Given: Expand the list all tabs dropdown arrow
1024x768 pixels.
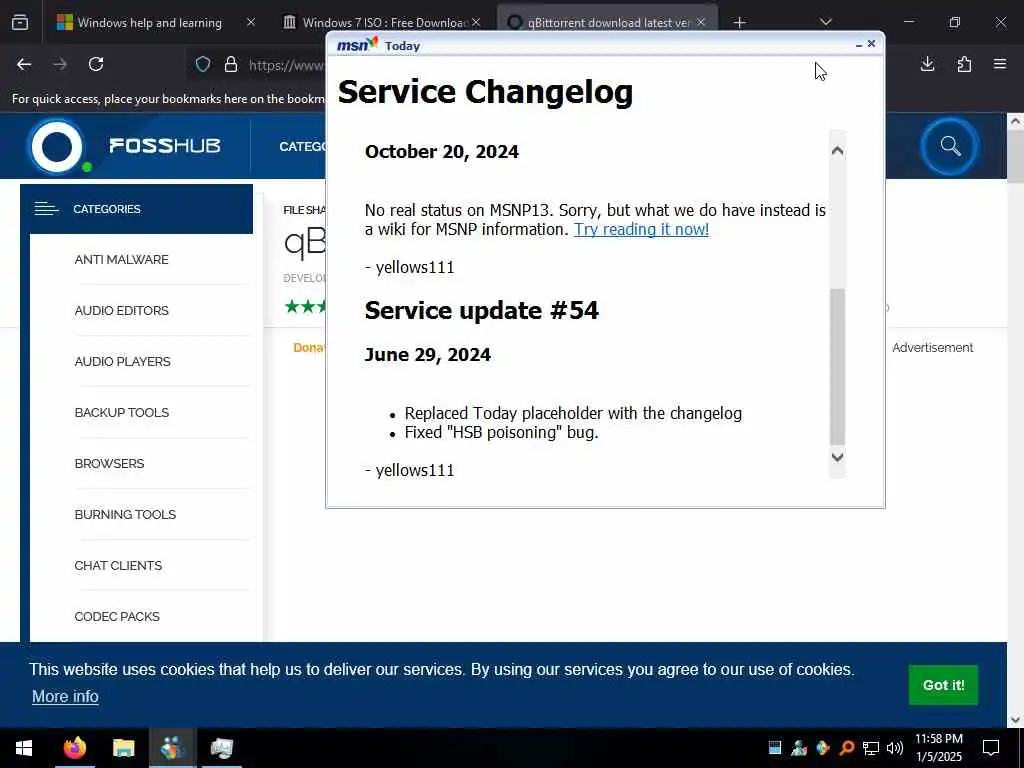Looking at the screenshot, I should point(825,22).
